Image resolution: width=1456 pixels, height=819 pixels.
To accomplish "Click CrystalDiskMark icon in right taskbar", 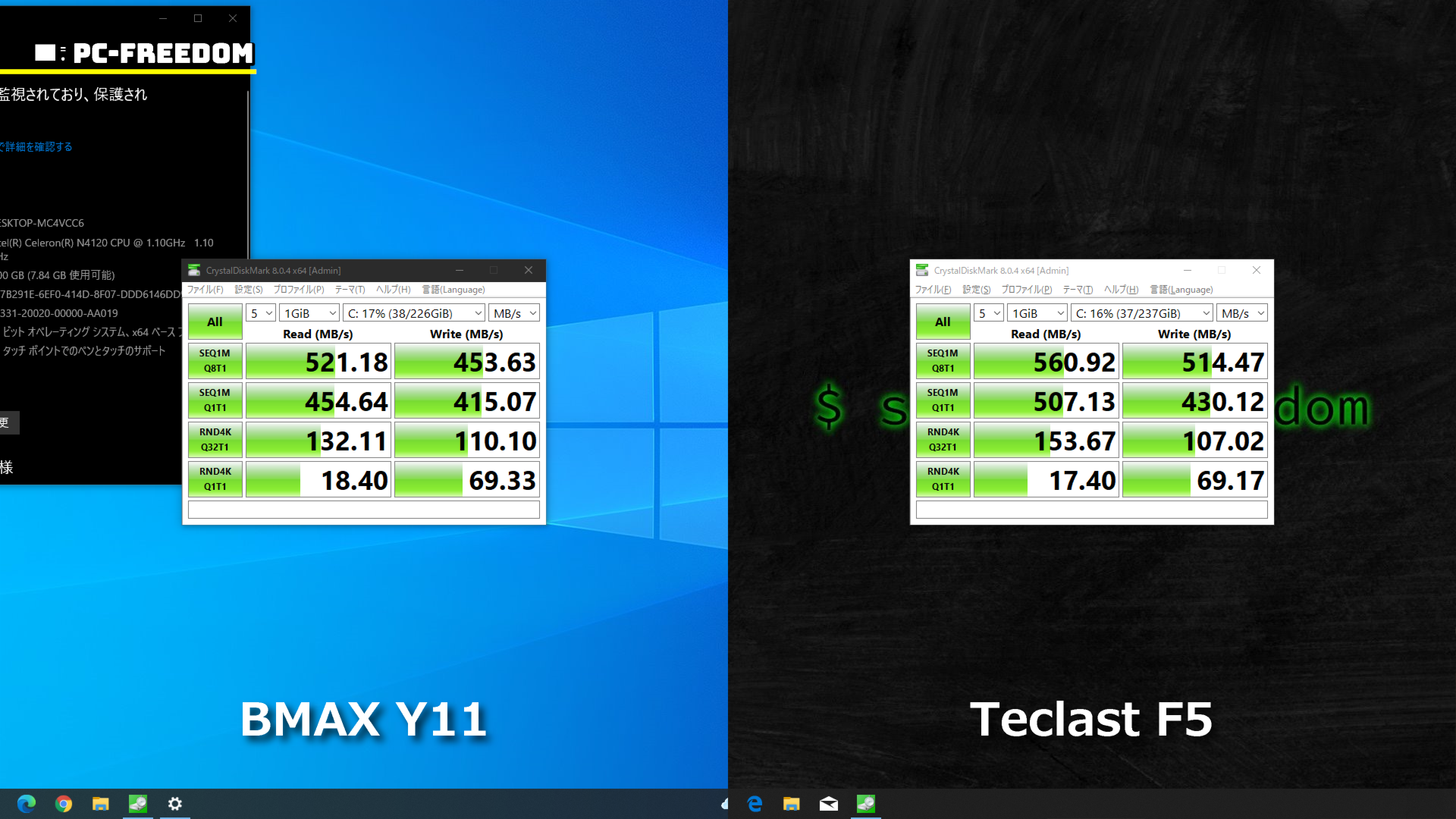I will [x=865, y=804].
